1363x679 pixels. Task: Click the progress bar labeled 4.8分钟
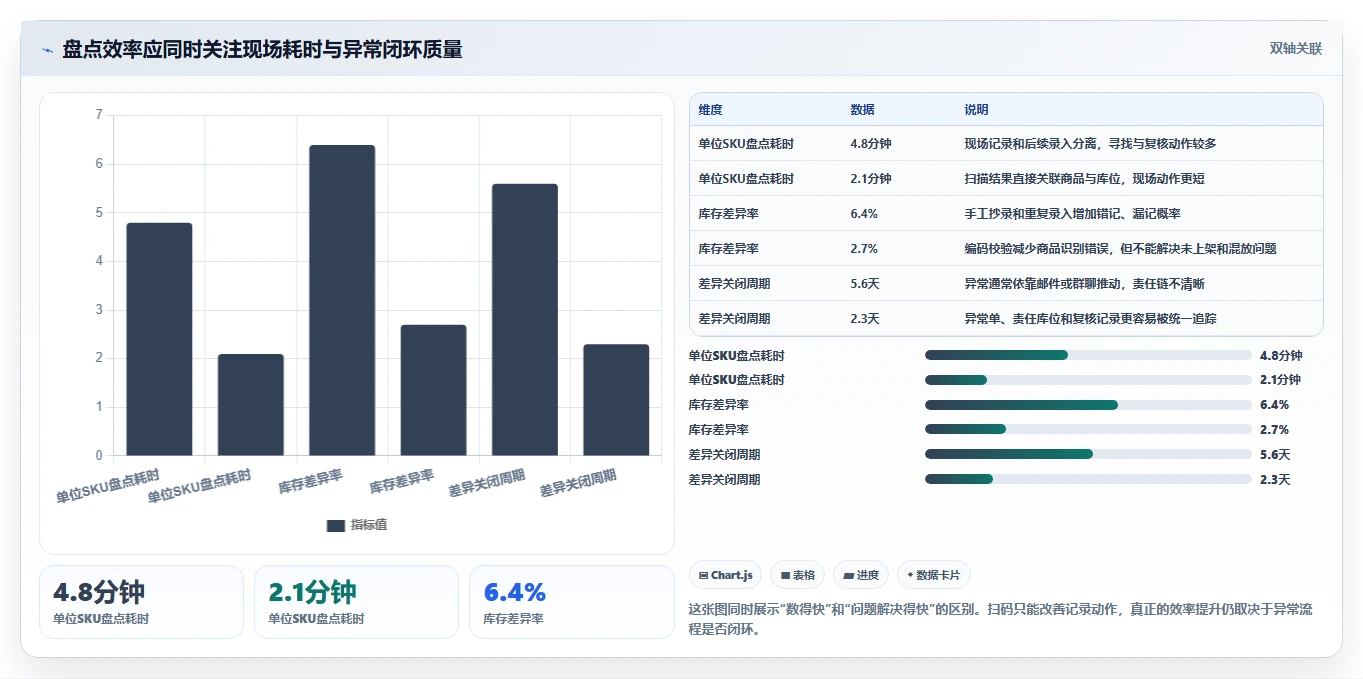(x=1088, y=355)
